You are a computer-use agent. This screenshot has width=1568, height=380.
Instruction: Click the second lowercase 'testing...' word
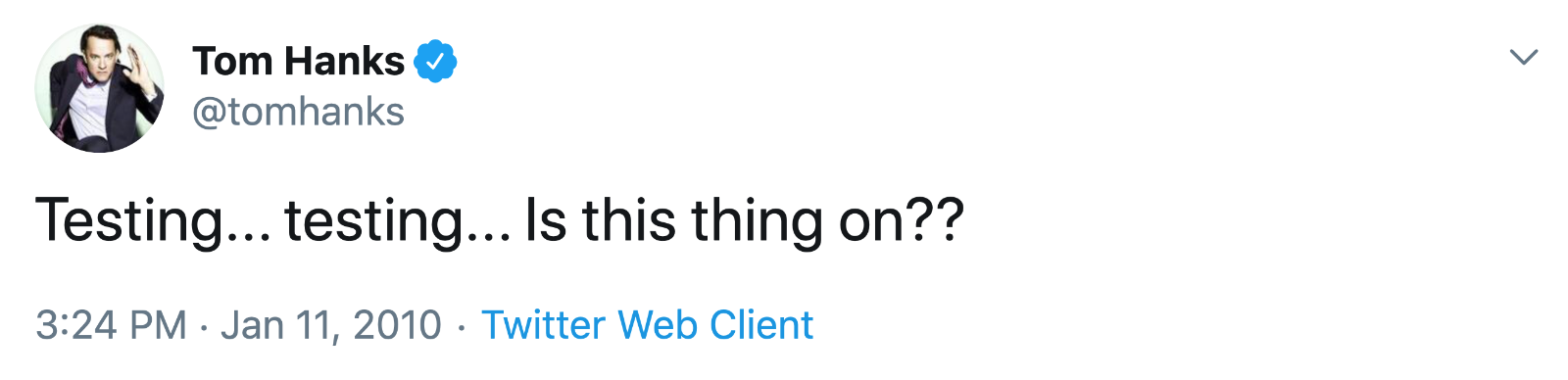coord(398,220)
